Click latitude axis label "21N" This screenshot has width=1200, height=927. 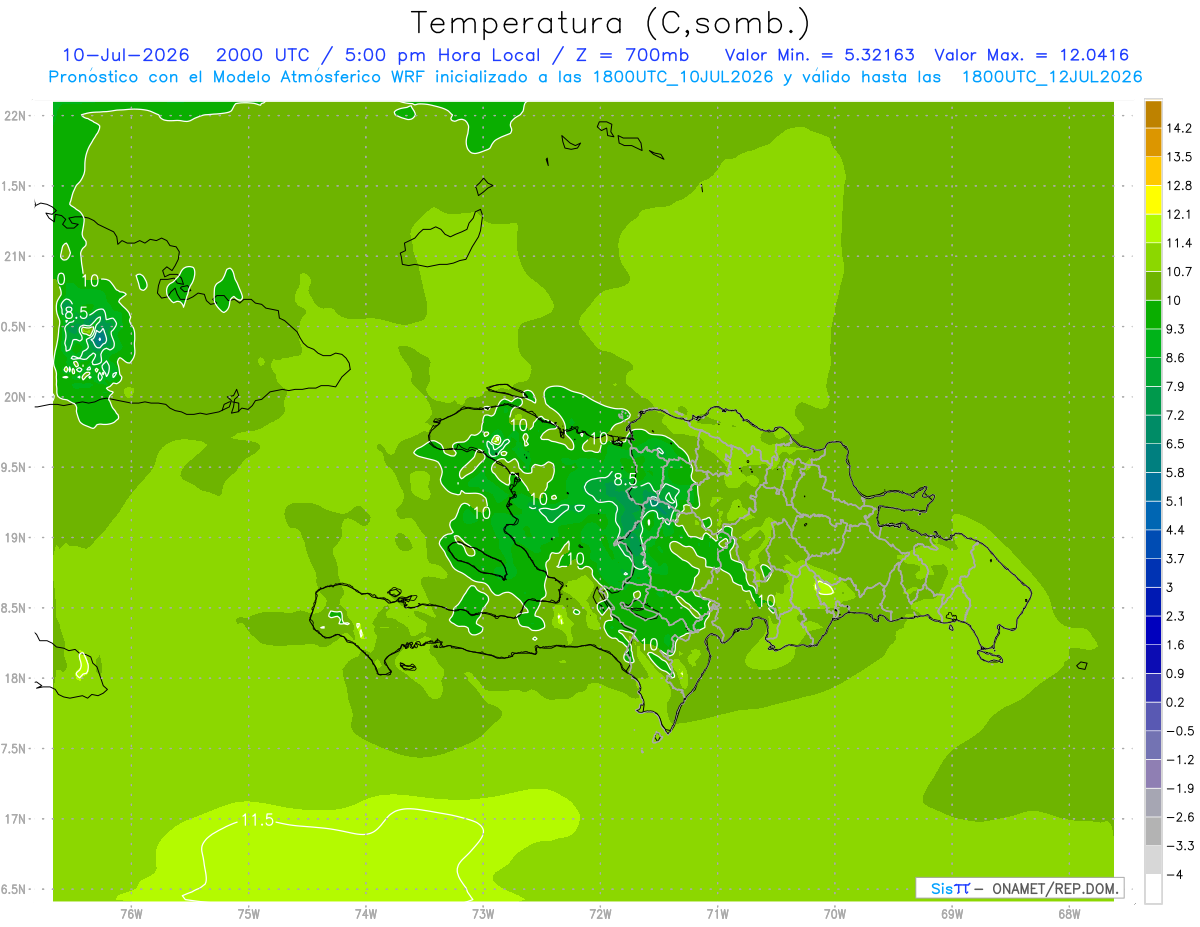[x=15, y=257]
